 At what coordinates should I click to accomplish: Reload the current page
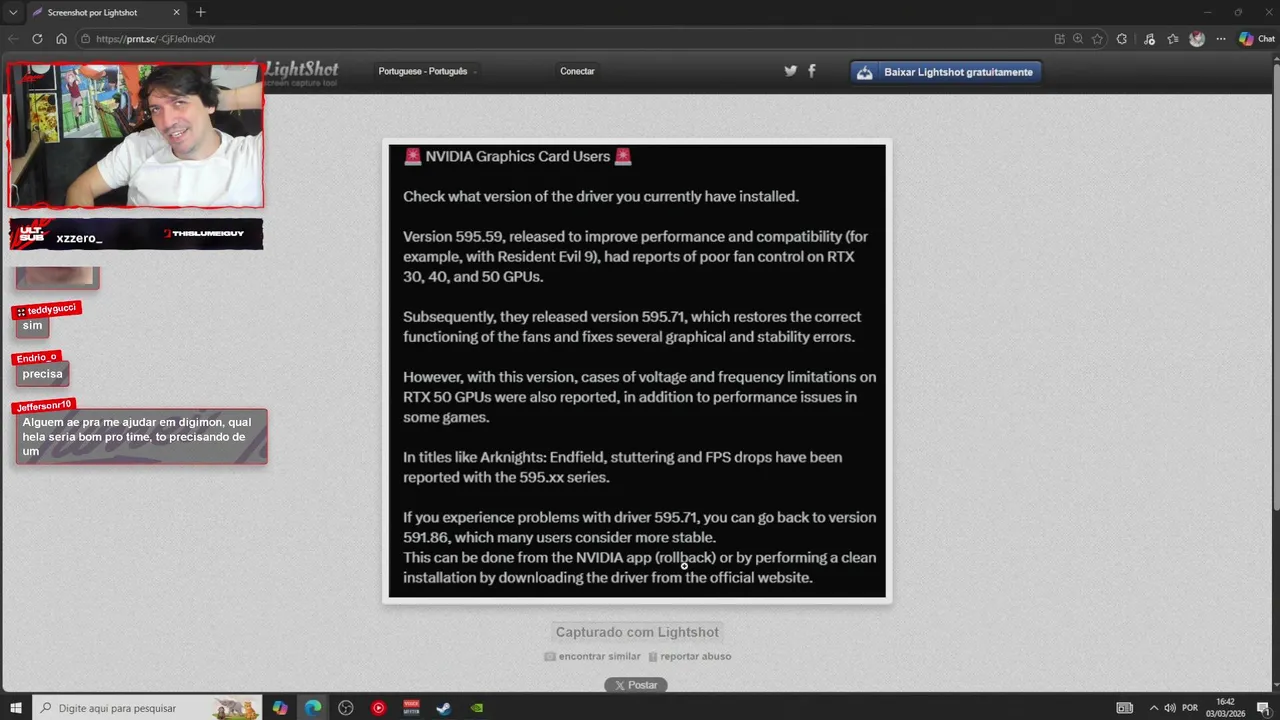click(x=37, y=39)
